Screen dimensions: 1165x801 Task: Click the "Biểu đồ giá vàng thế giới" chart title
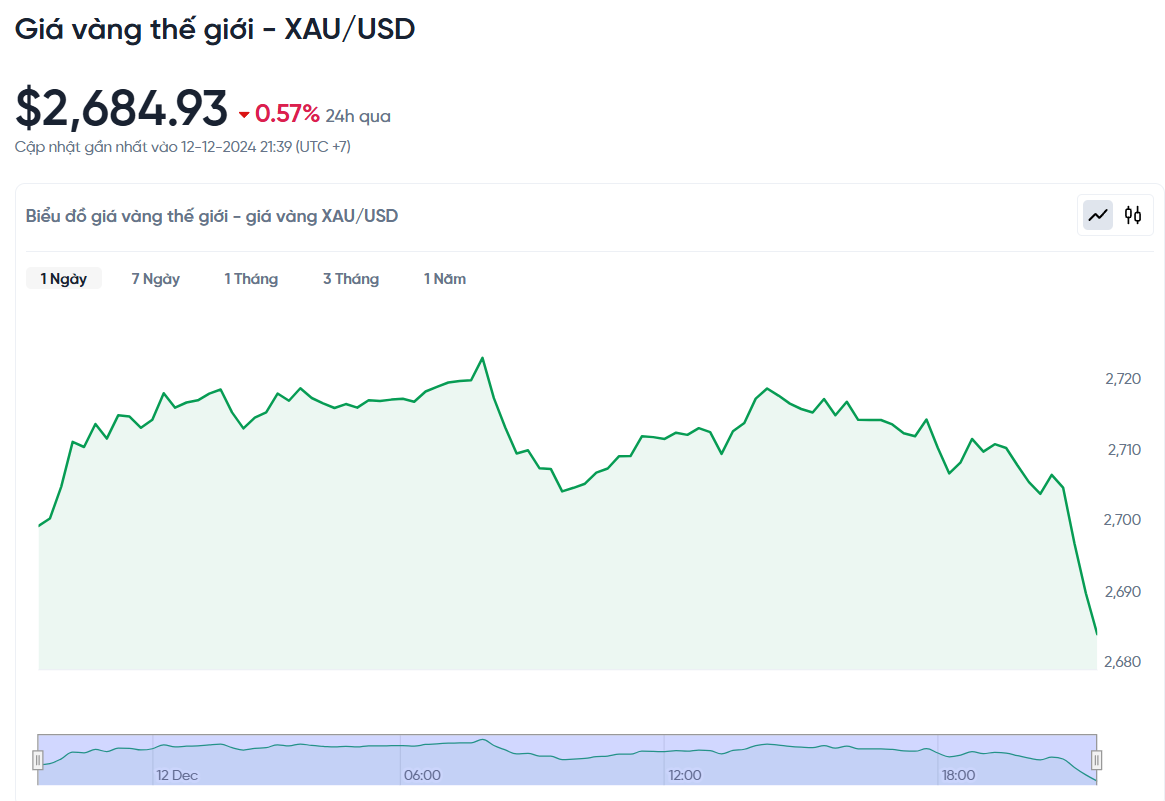click(212, 216)
